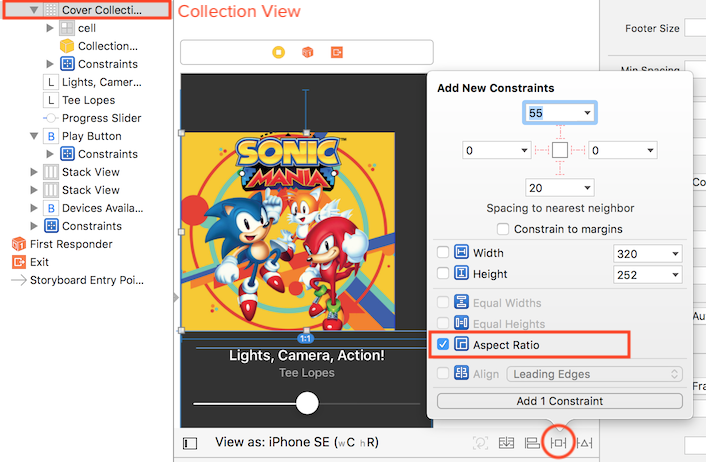
Task: Open the Add New Constraints toolbar icon
Action: pyautogui.click(x=558, y=443)
